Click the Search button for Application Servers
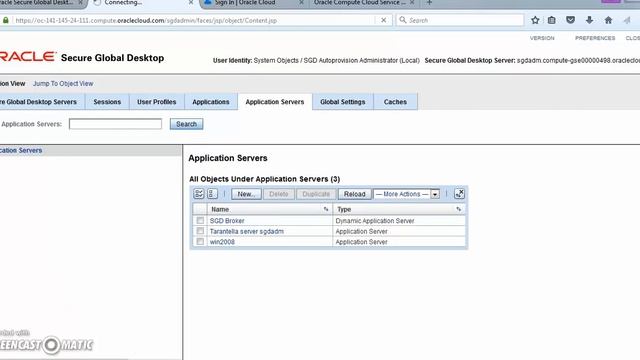This screenshot has height=360, width=640. (187, 124)
